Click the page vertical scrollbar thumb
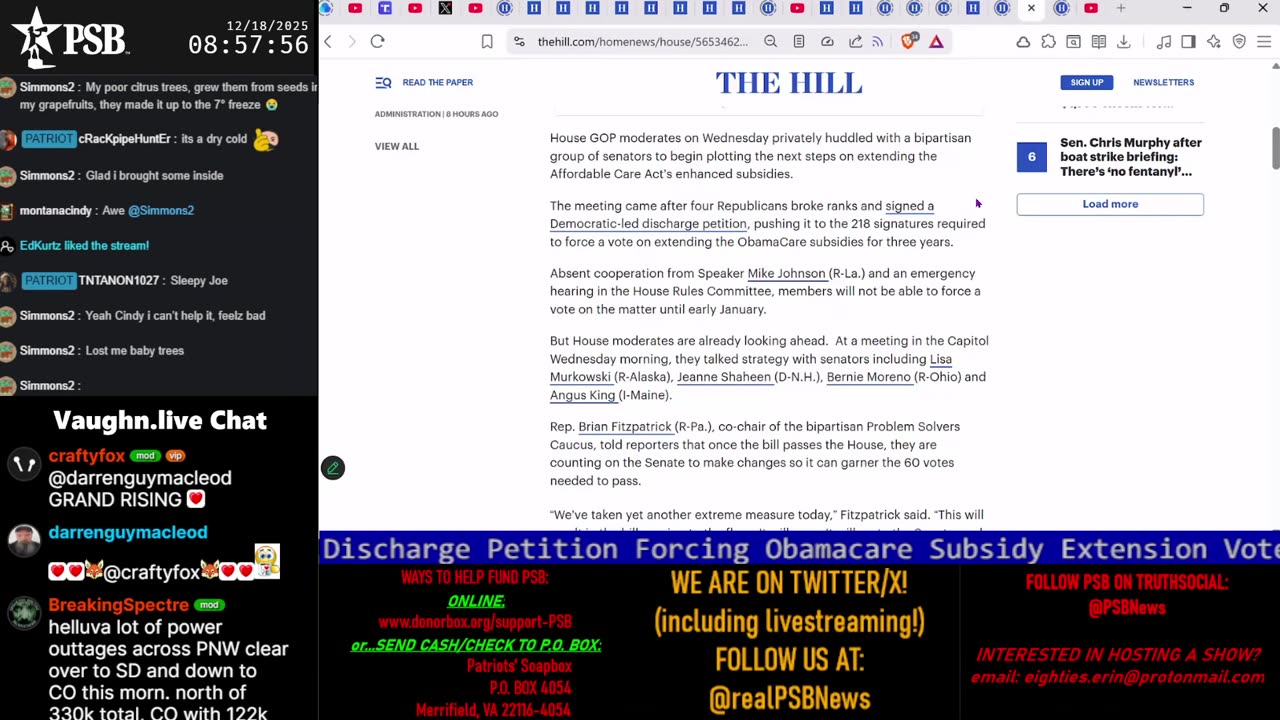 pos(1275,148)
